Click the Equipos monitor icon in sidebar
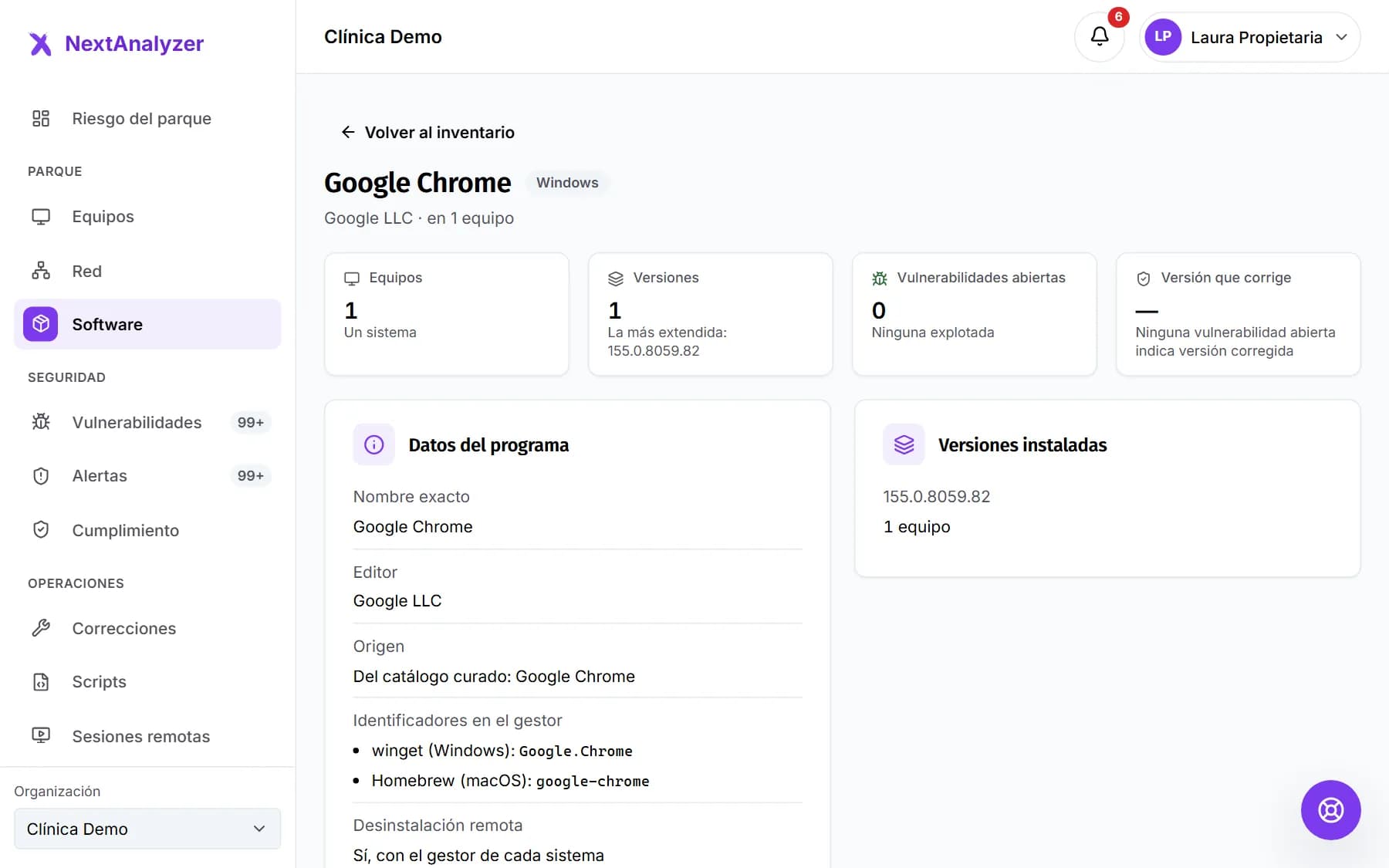 [x=41, y=217]
